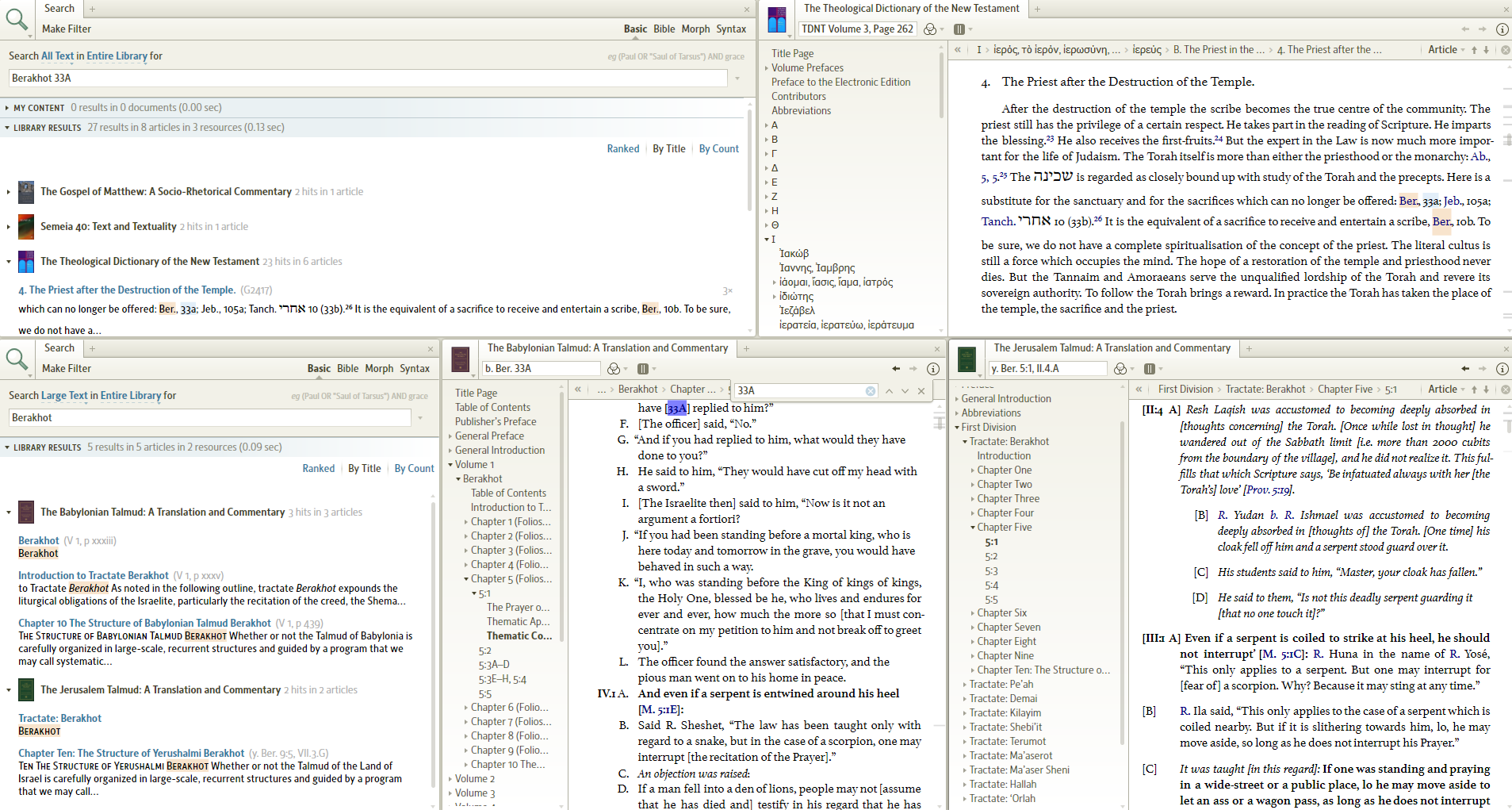Click the magnifier icon in top Search panel

click(16, 19)
